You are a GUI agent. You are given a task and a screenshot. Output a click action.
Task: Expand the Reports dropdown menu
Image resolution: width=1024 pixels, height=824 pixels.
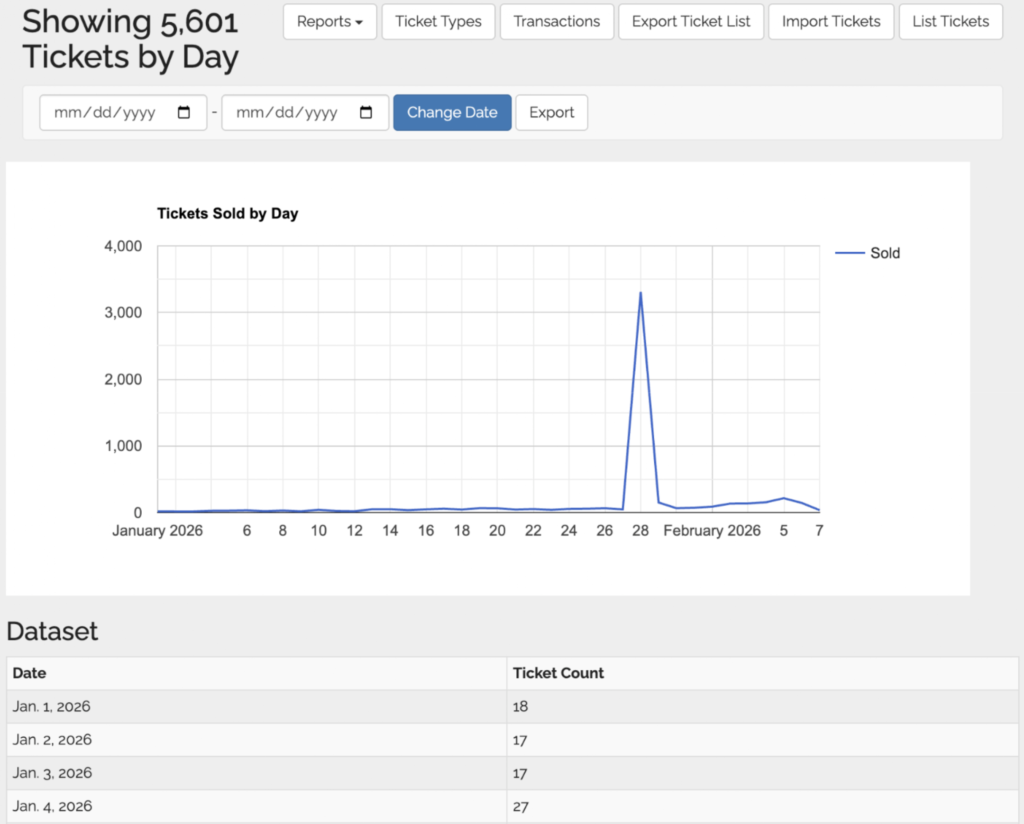(329, 21)
